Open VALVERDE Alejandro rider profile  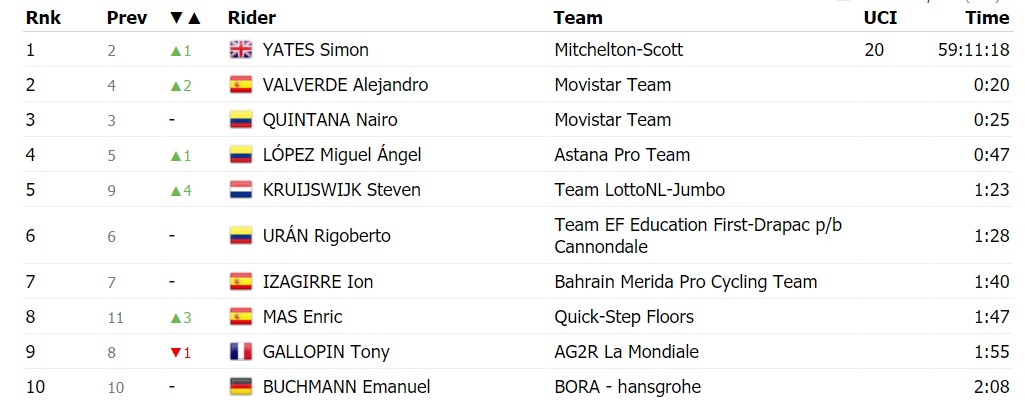click(x=345, y=85)
